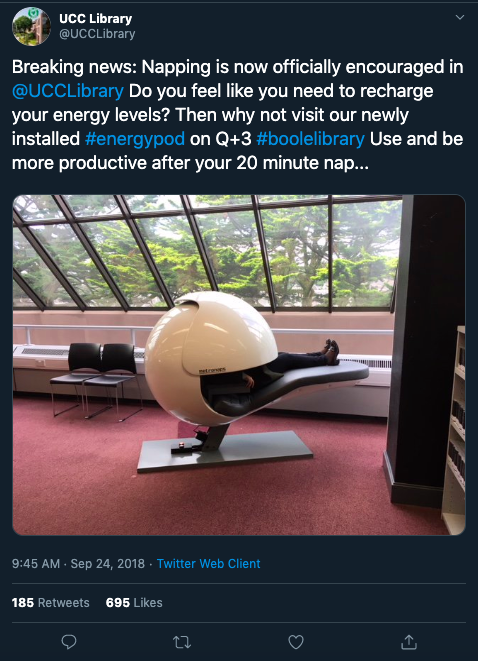Open the Twitter Web Client link
Viewport: 478px width, 661px height.
[x=209, y=564]
